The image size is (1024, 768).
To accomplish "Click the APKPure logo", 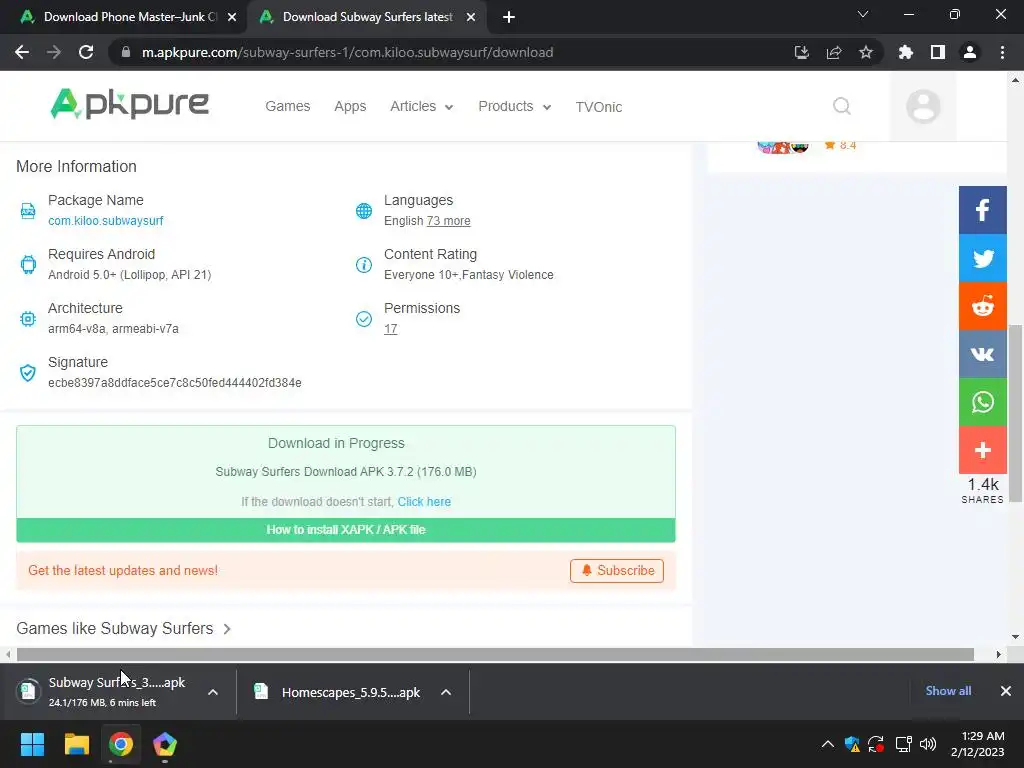I will [129, 104].
